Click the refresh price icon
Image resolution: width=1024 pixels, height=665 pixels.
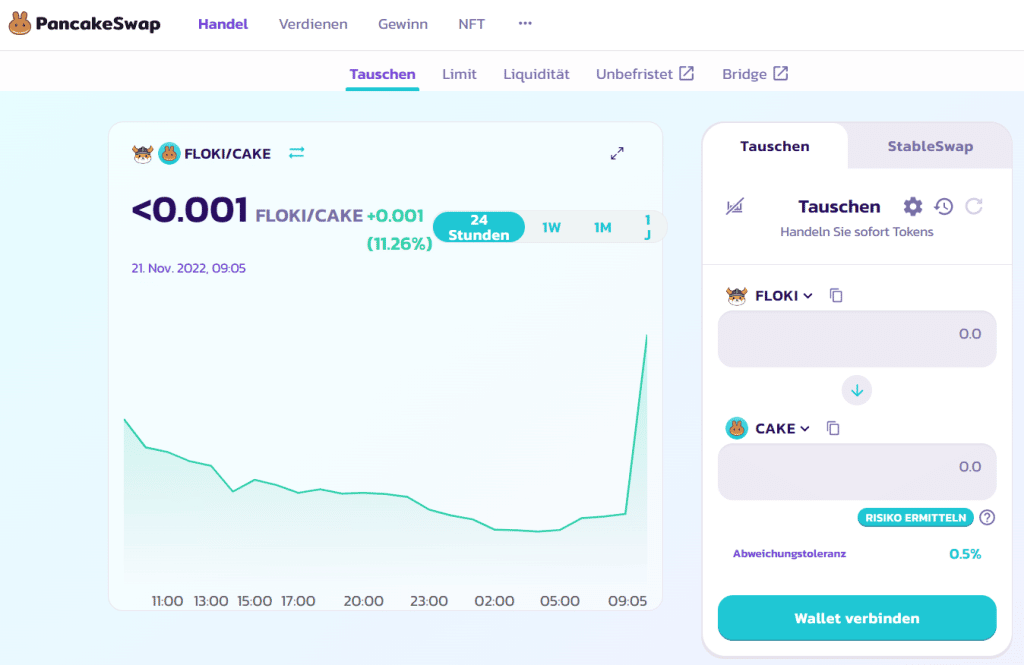tap(974, 206)
